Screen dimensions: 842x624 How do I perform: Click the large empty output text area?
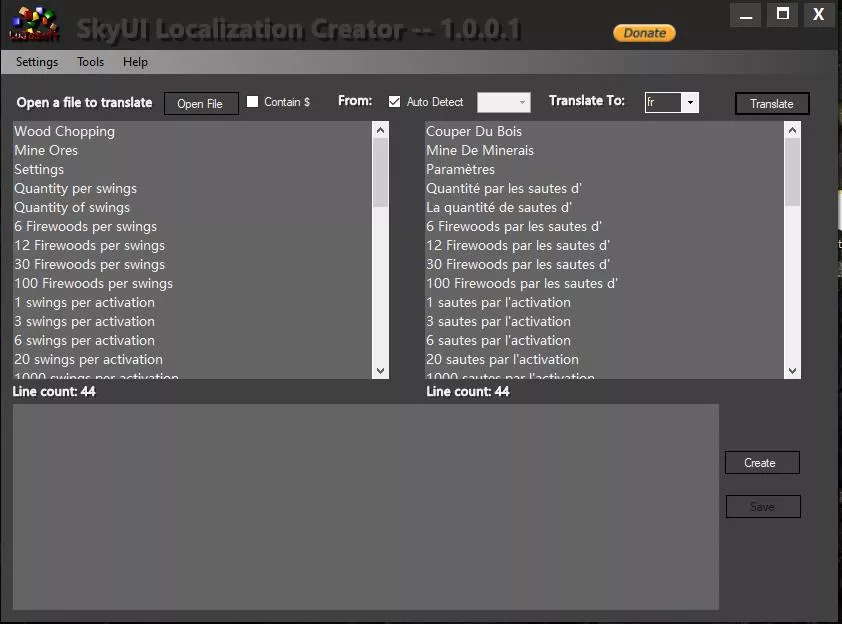[x=366, y=507]
